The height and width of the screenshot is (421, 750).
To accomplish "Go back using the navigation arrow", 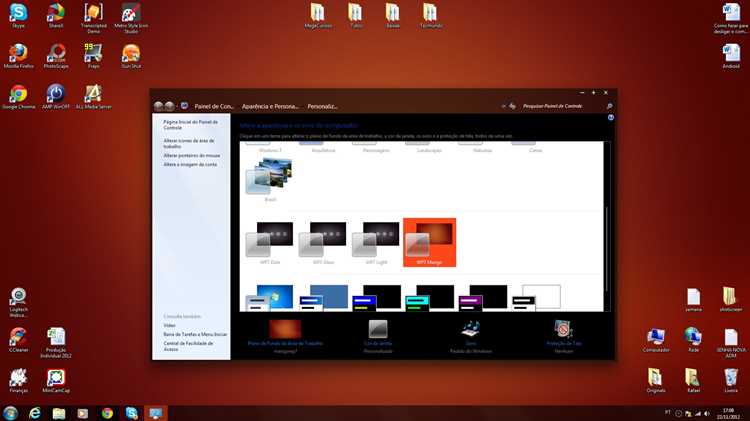I will [159, 106].
